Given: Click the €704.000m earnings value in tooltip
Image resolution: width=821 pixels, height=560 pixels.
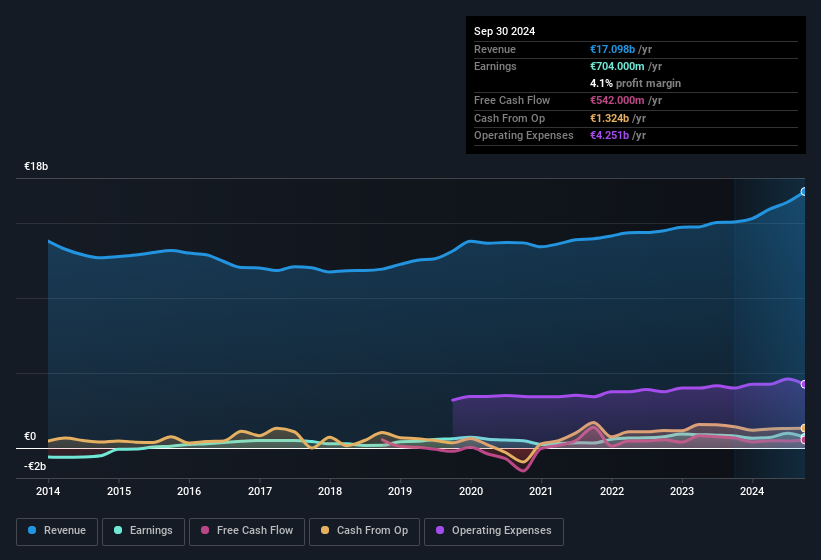Looking at the screenshot, I should 626,66.
